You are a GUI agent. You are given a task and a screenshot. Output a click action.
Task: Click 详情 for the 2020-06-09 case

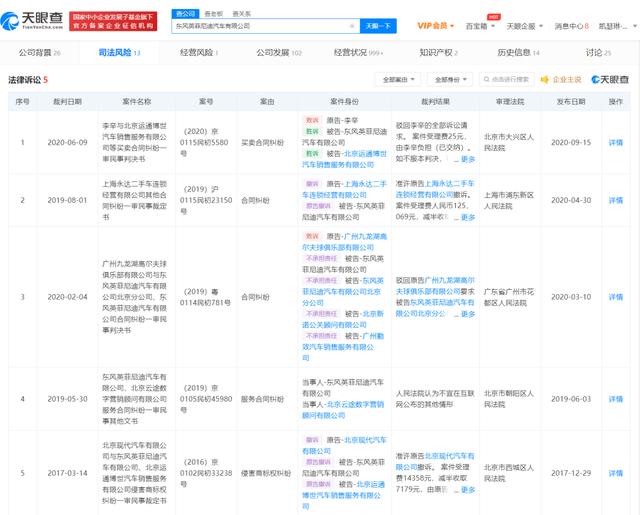[x=616, y=142]
